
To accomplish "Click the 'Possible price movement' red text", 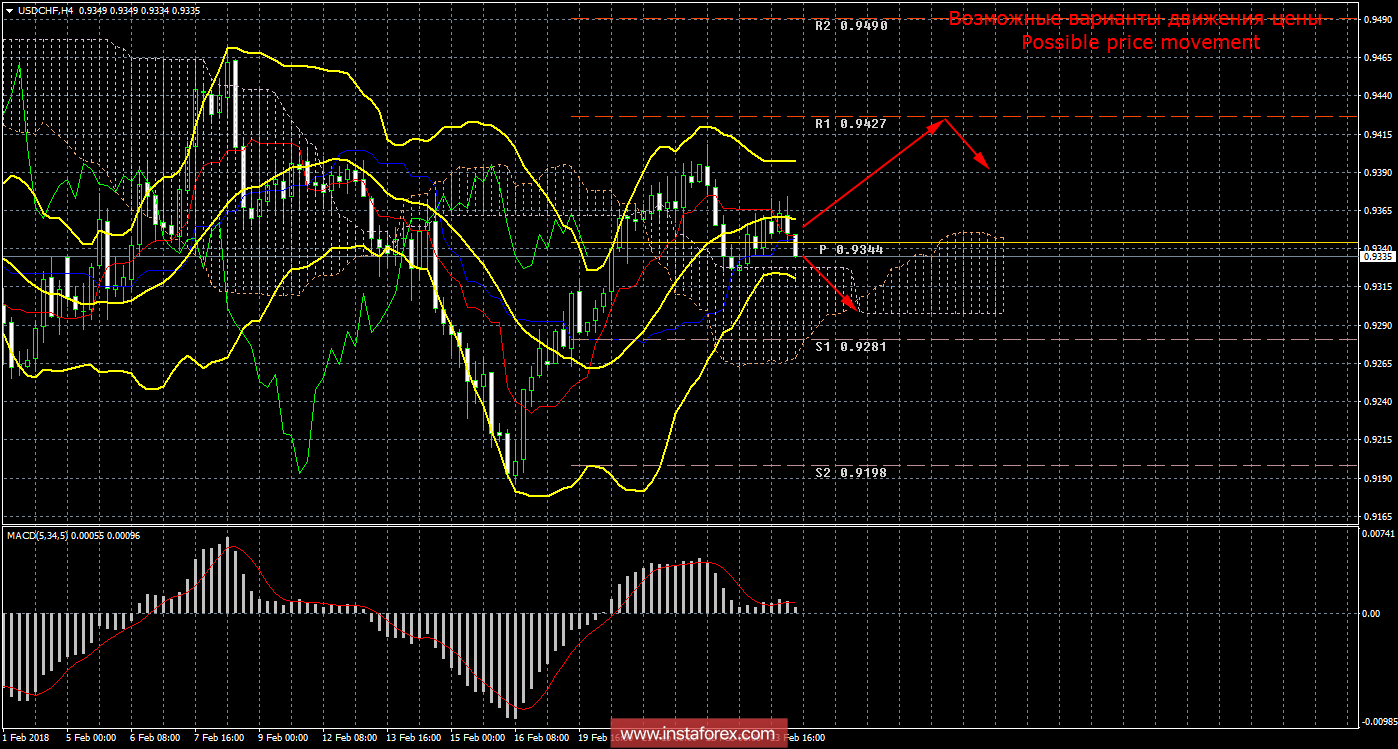I will coord(1139,42).
